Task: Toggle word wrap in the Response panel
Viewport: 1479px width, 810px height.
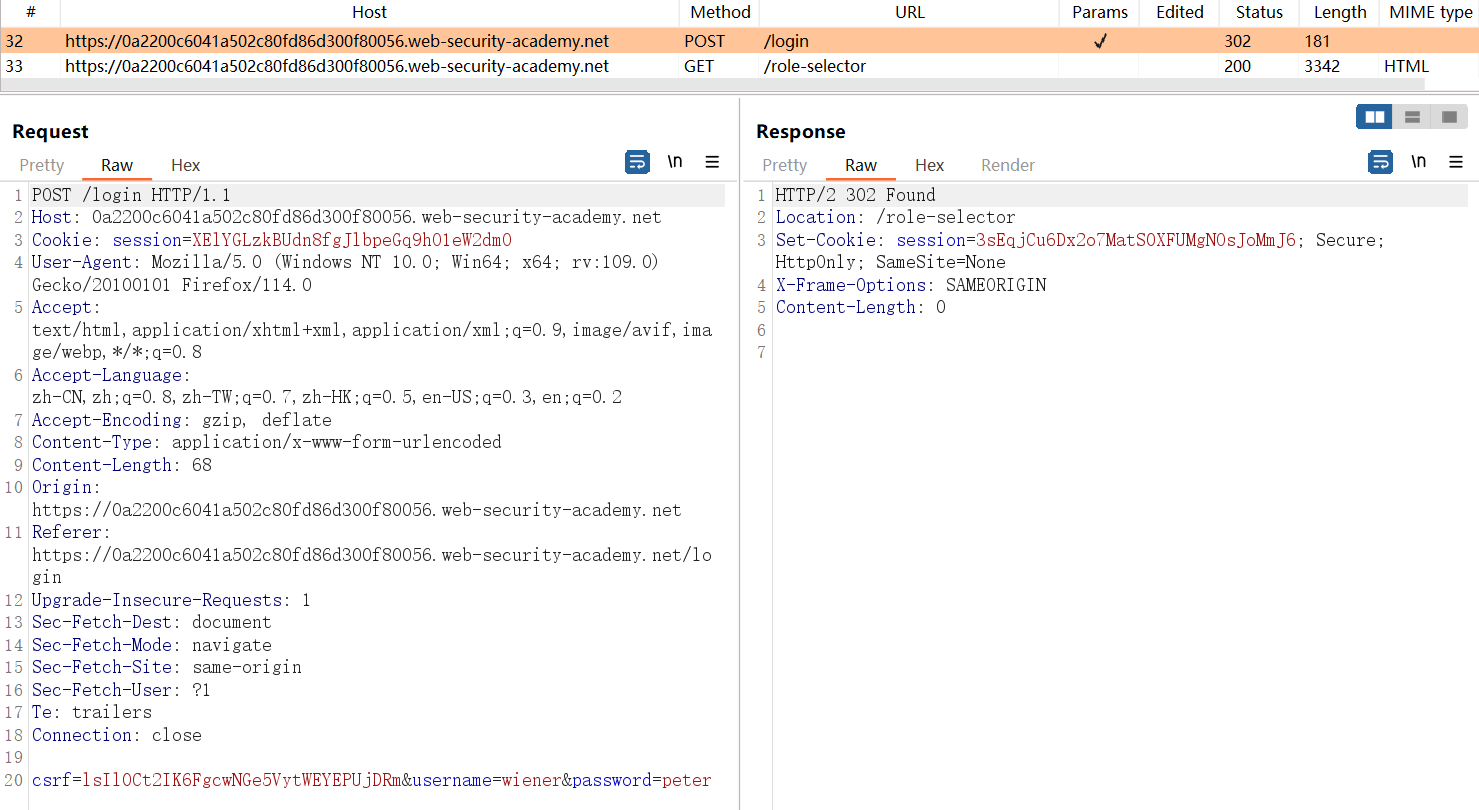Action: [1380, 162]
